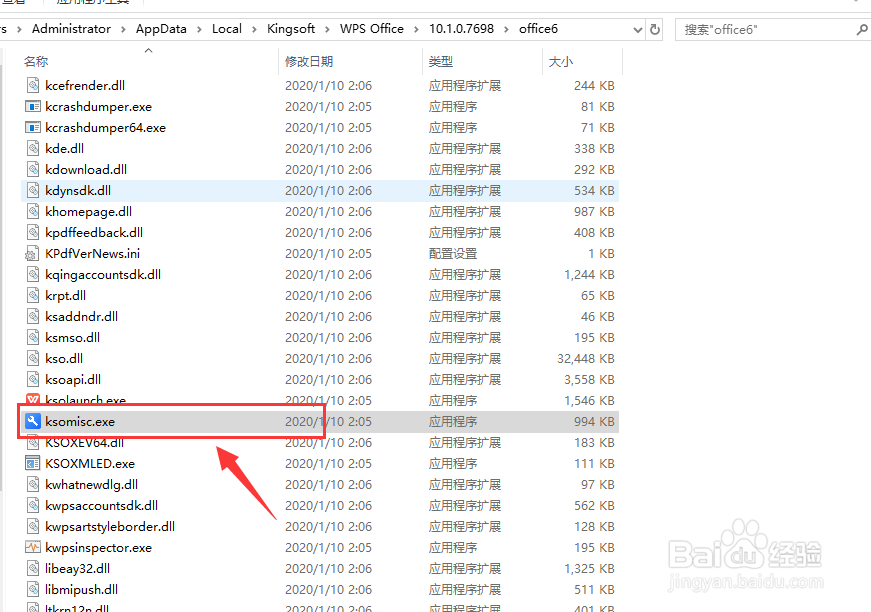The image size is (871, 612).
Task: Click 配置设置 type of KPdfVerNews.ini
Action: 453,254
